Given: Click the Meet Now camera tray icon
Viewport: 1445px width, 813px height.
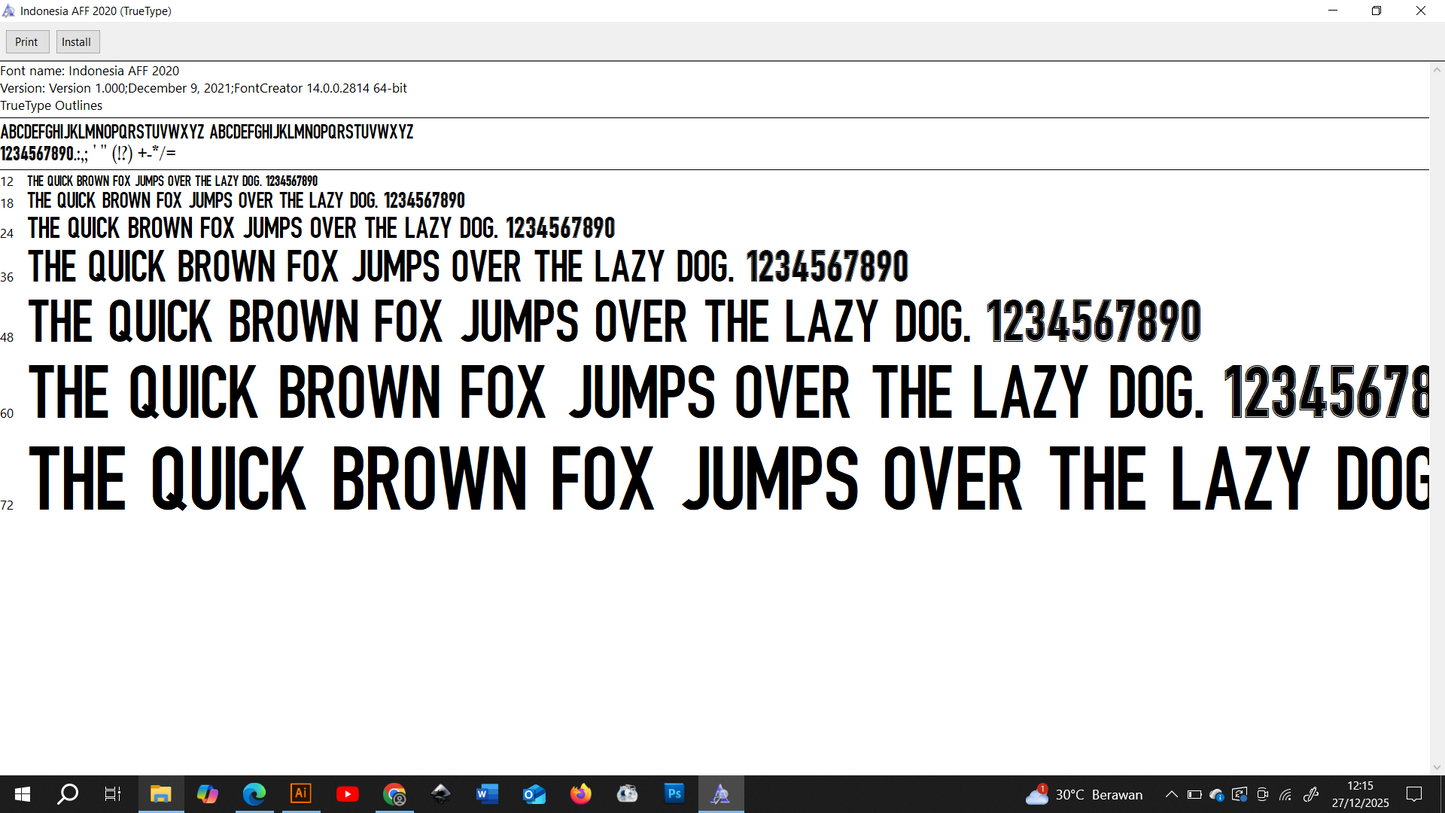Looking at the screenshot, I should (1263, 795).
